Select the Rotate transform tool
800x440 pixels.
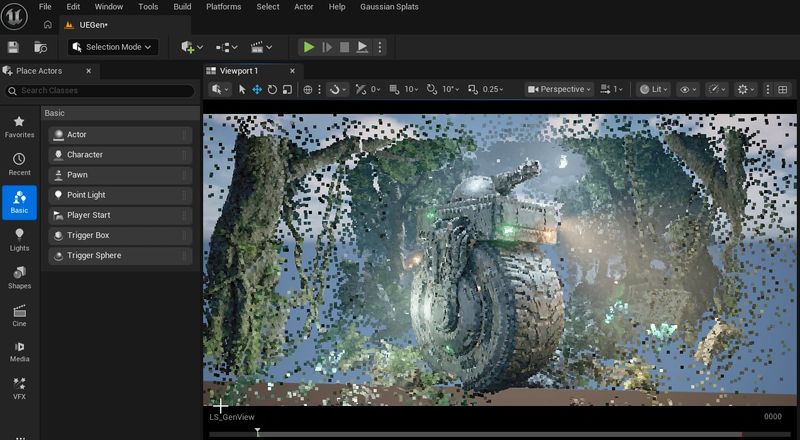[272, 89]
